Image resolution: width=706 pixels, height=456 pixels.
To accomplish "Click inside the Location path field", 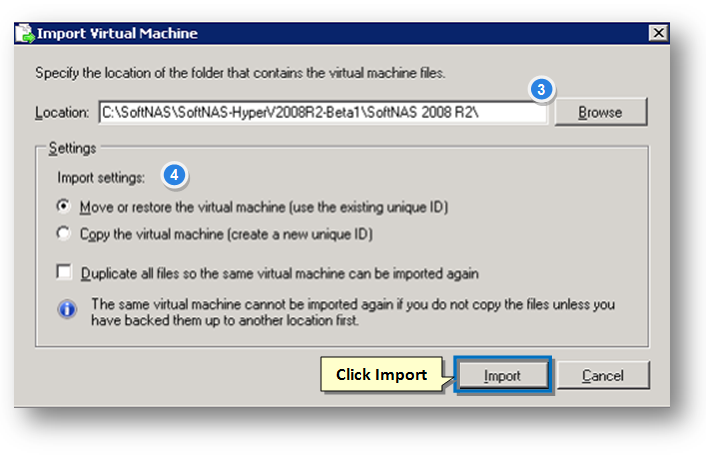I will pos(323,112).
